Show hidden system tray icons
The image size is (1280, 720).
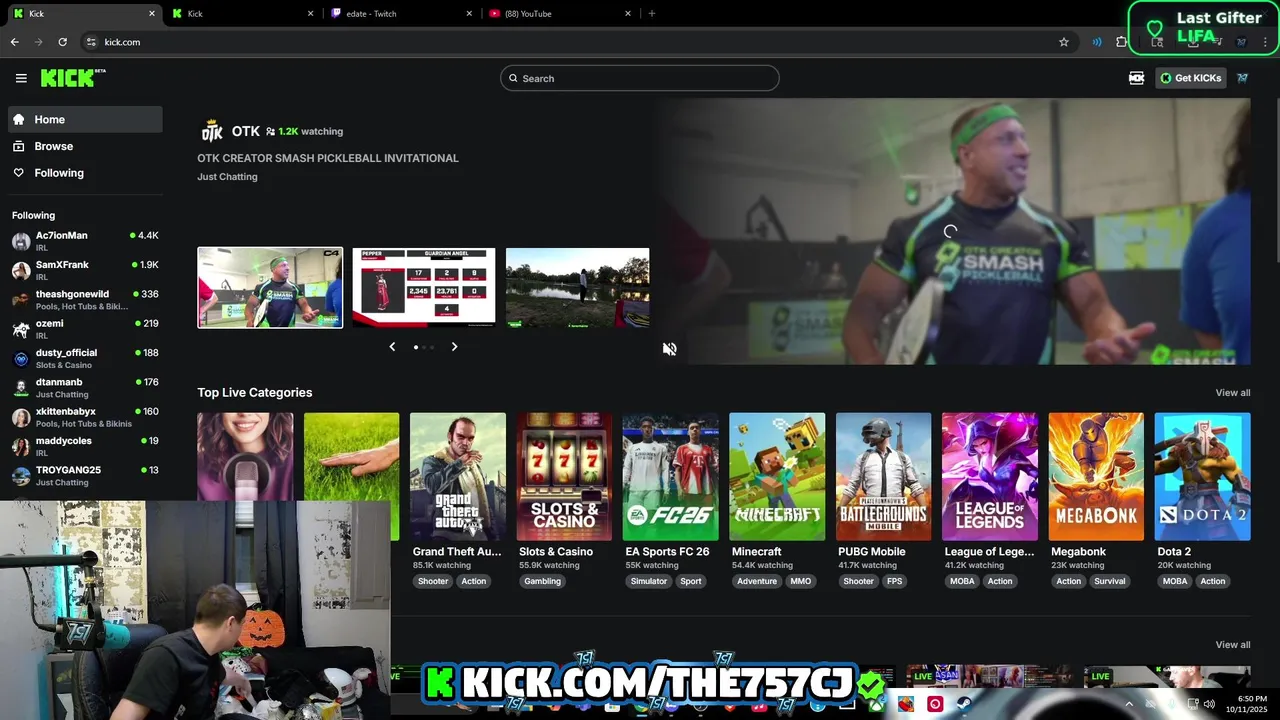1130,704
